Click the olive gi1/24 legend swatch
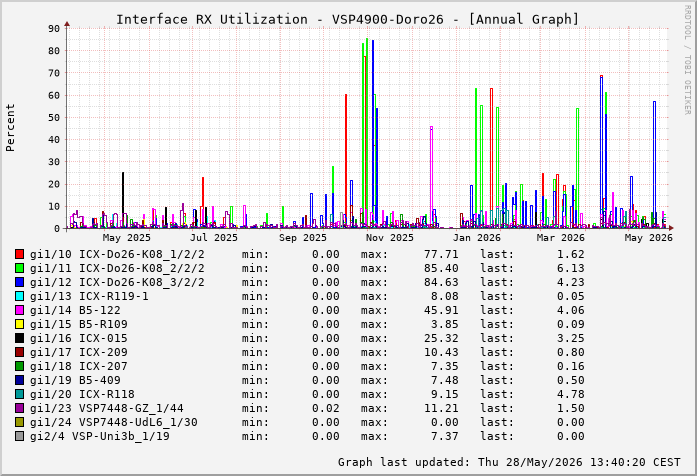 [x=19, y=422]
